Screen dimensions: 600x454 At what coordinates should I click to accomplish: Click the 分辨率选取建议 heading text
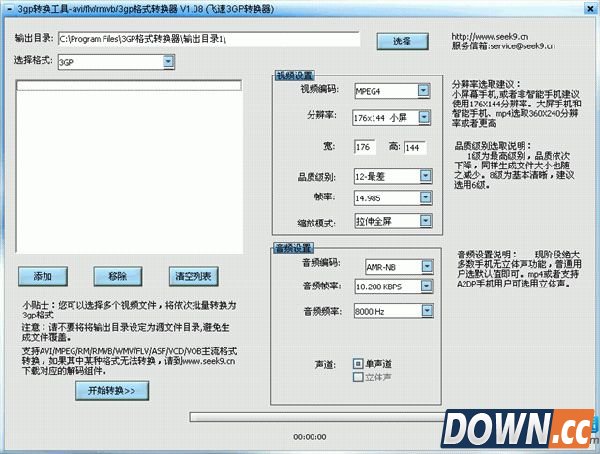486,84
